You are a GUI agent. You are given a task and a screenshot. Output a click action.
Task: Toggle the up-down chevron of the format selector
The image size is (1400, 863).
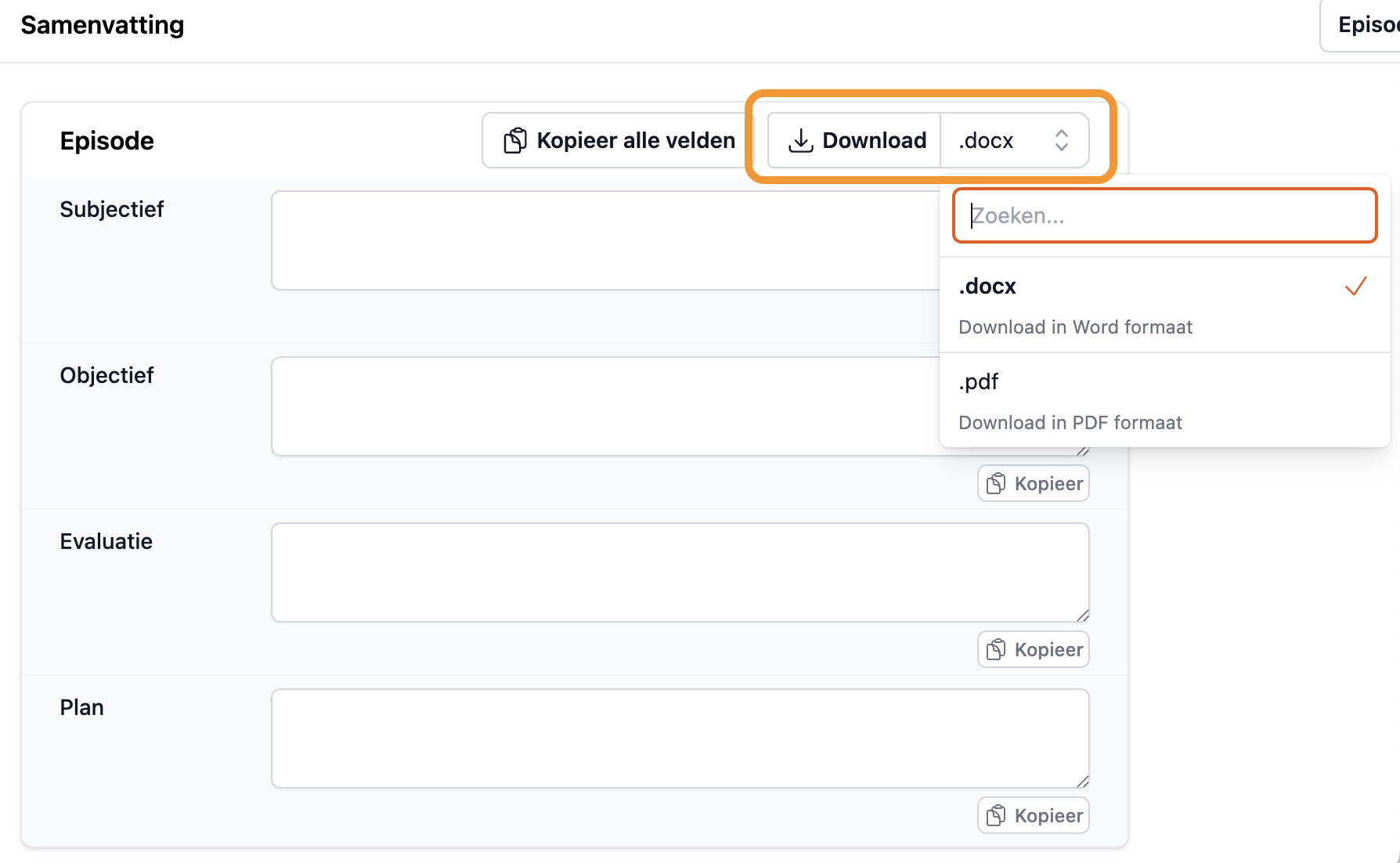[x=1061, y=141]
